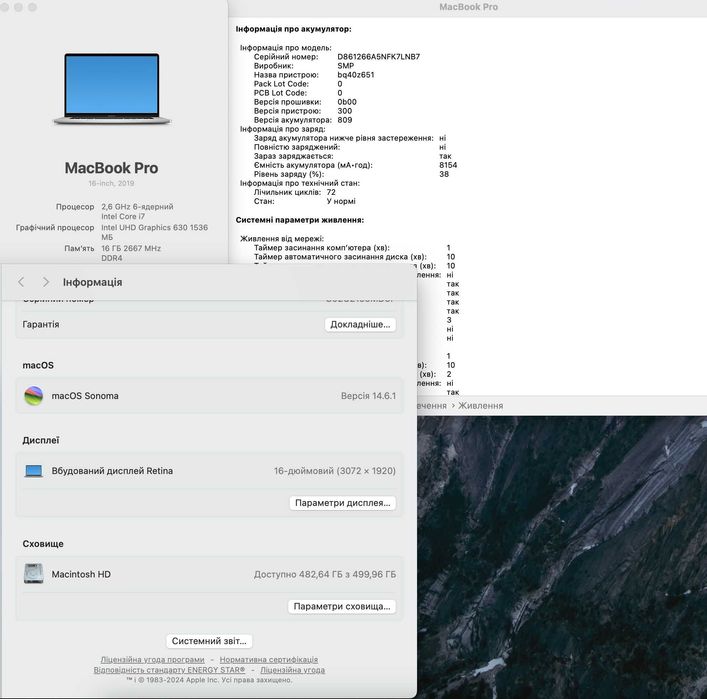Click the Apple copyright notice text
Screen dimensions: 707x699
[209, 680]
